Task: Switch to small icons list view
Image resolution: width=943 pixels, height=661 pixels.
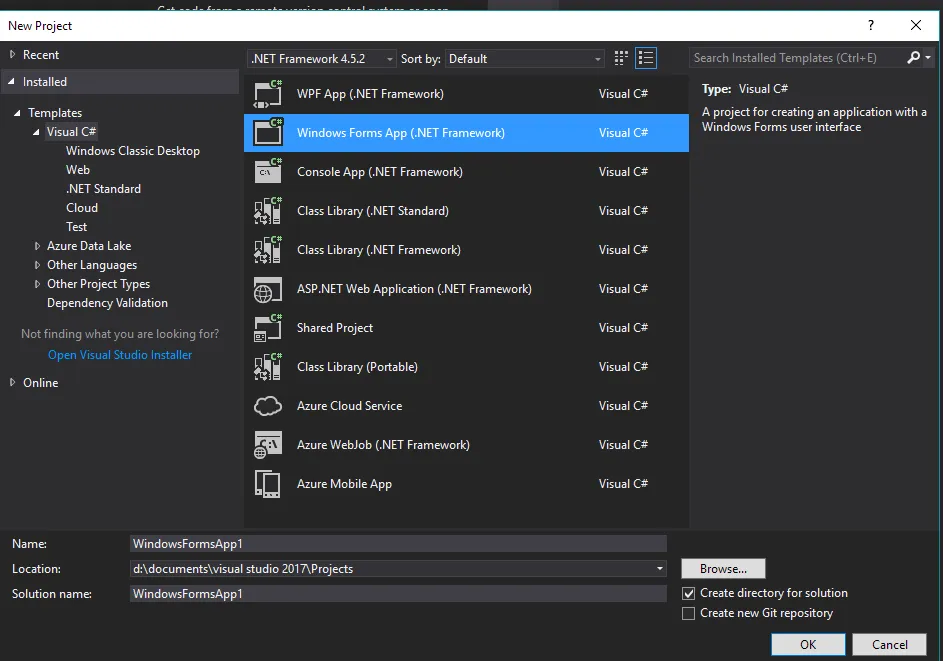Action: (x=646, y=58)
